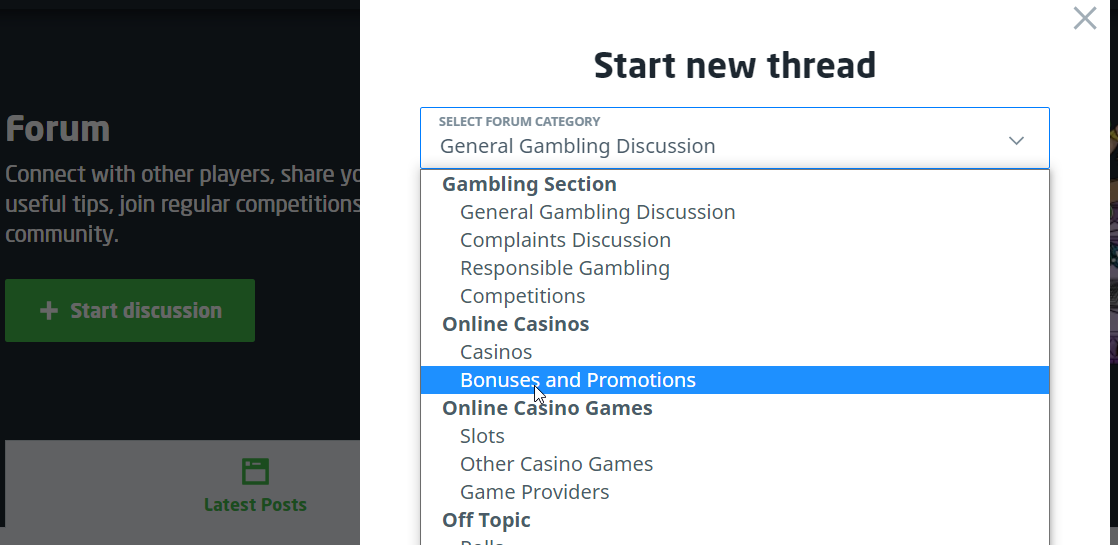Choose Complaints Discussion category
The width and height of the screenshot is (1118, 545).
tap(565, 240)
